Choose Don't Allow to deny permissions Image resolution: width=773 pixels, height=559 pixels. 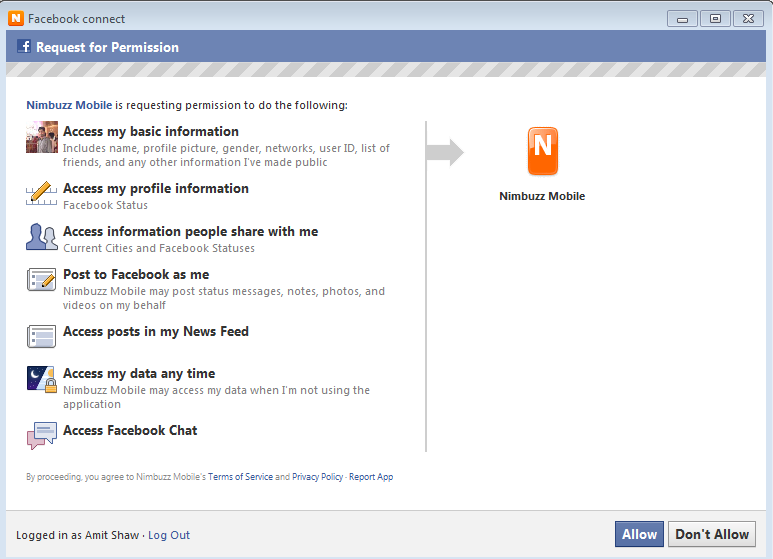[x=712, y=534]
